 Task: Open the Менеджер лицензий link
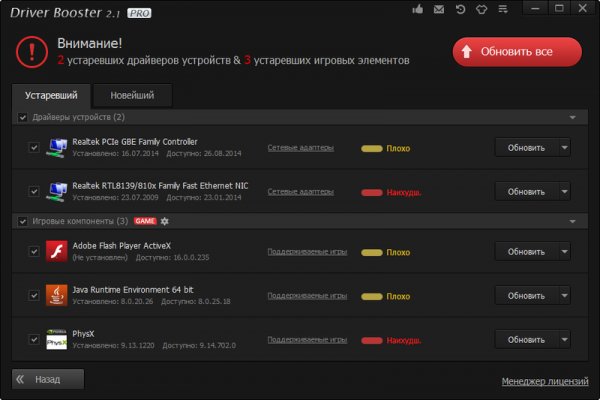point(545,382)
